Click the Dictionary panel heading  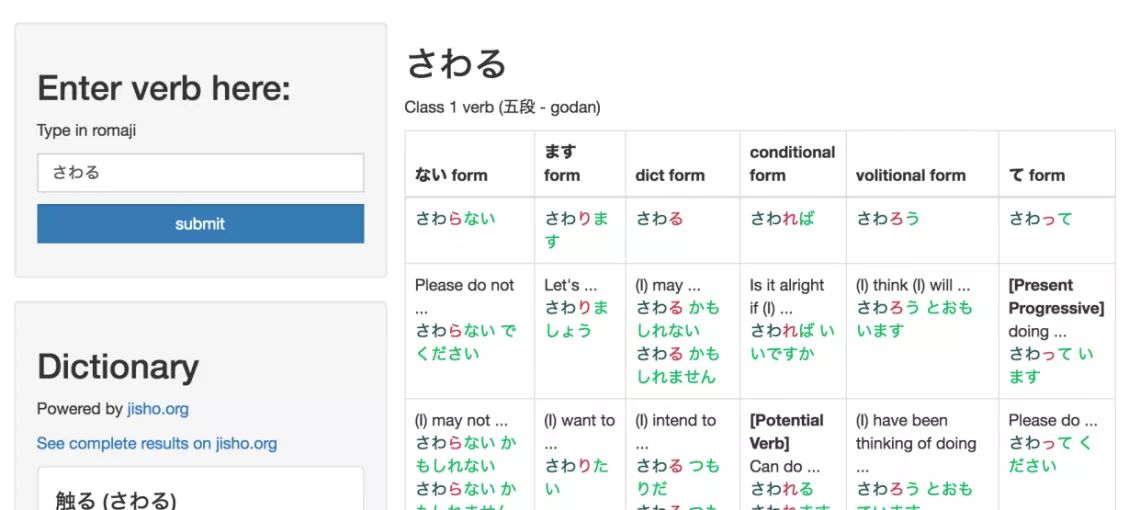[x=118, y=367]
